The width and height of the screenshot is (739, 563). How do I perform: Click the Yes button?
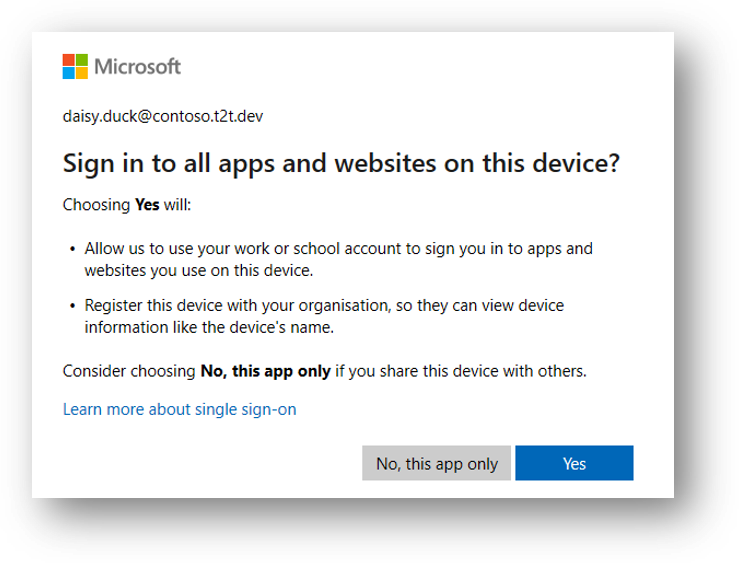(x=574, y=463)
